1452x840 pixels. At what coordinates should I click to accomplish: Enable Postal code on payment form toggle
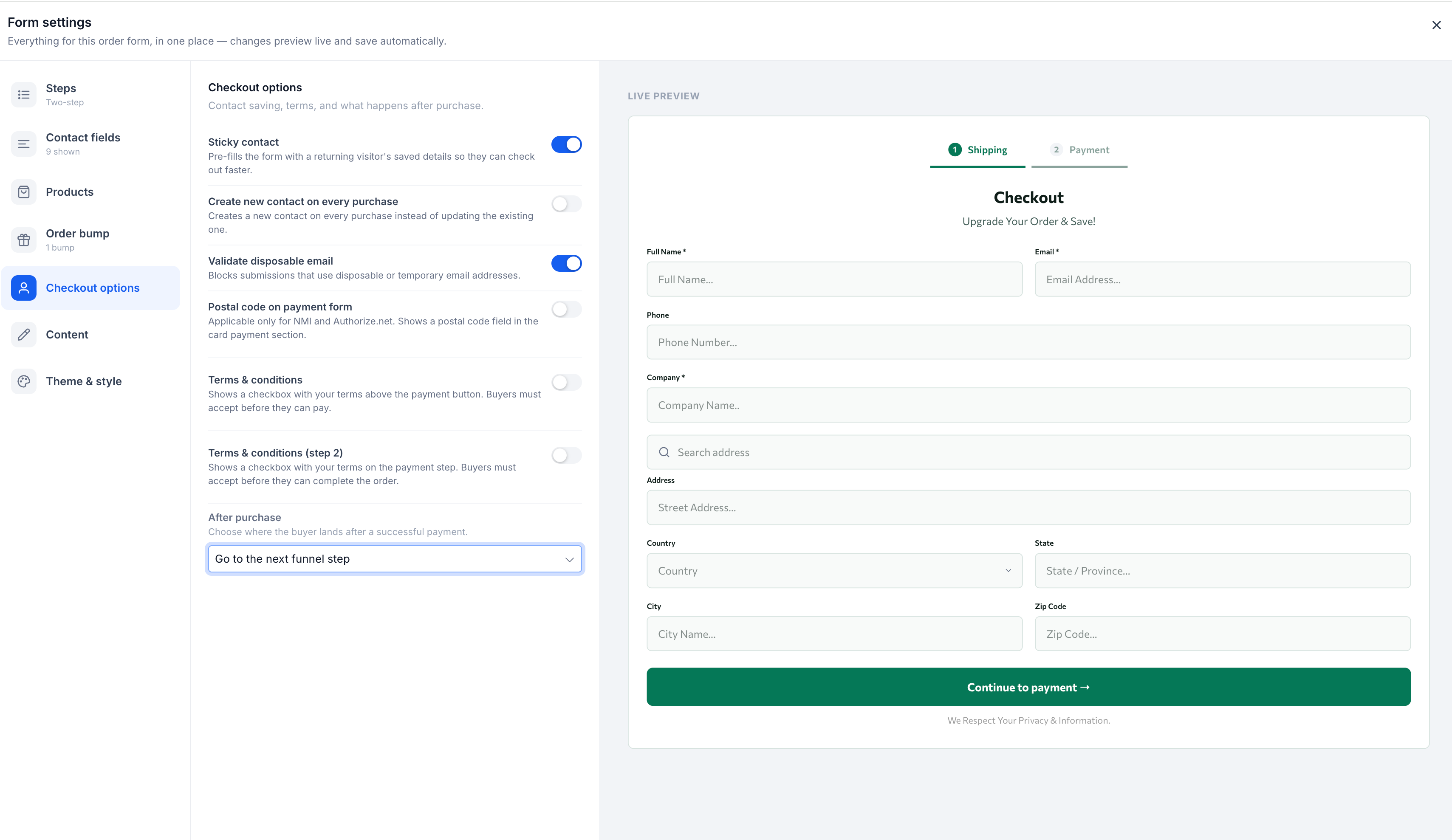566,310
